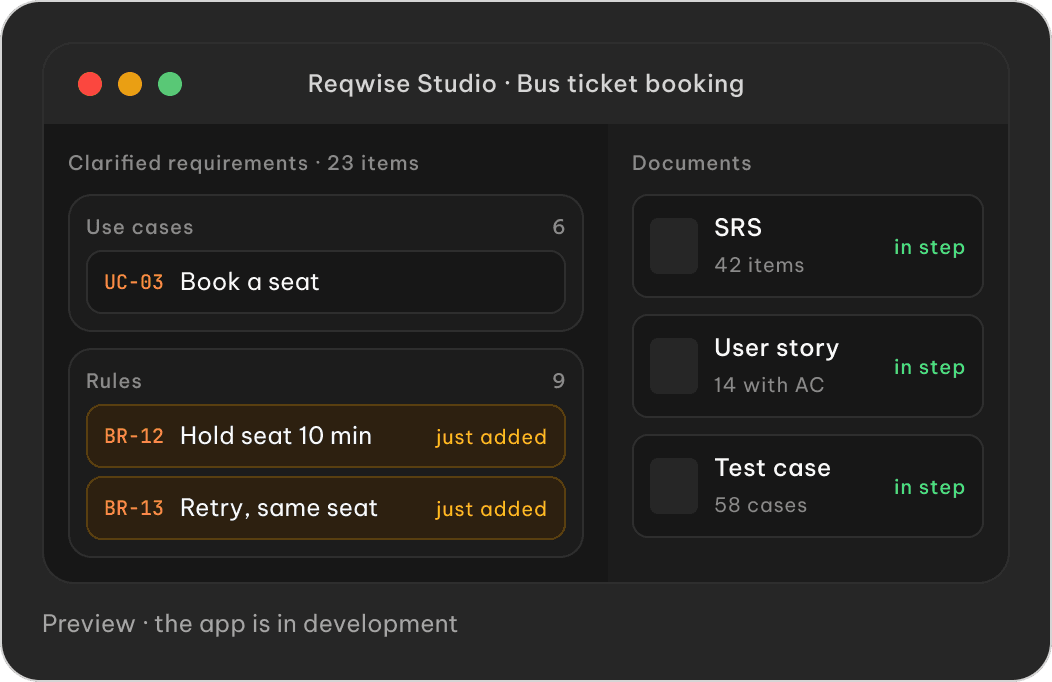Image resolution: width=1052 pixels, height=682 pixels.
Task: Click the green maximize window button
Action: pos(170,84)
